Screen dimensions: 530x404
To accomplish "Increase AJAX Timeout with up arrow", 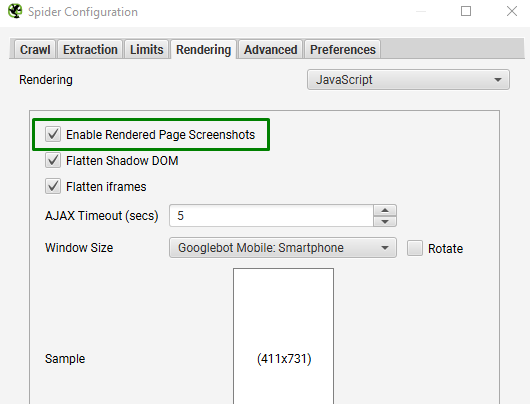I will [x=385, y=210].
